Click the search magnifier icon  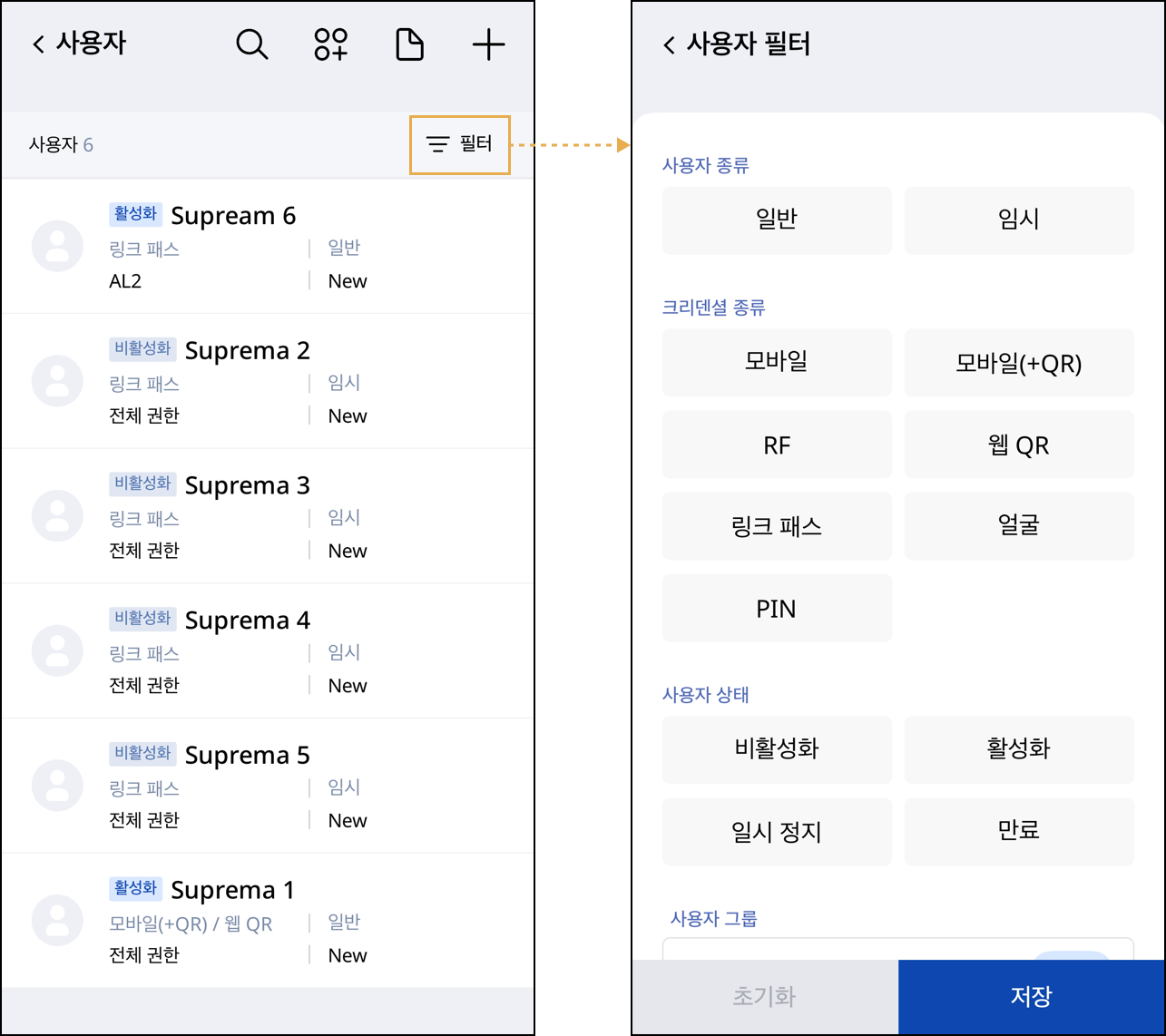pos(251,44)
